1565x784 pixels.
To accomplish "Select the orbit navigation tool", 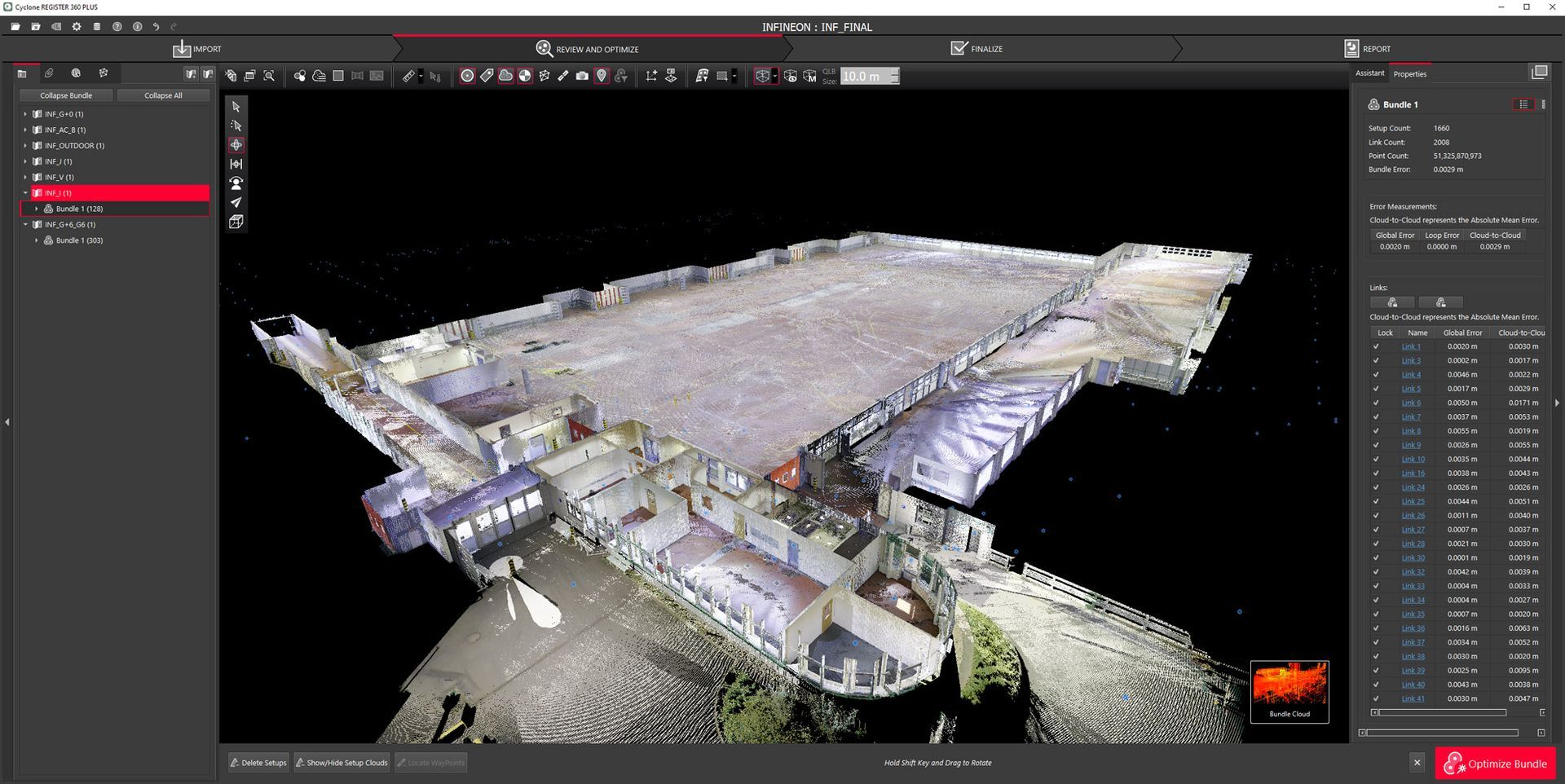I will pos(236,145).
